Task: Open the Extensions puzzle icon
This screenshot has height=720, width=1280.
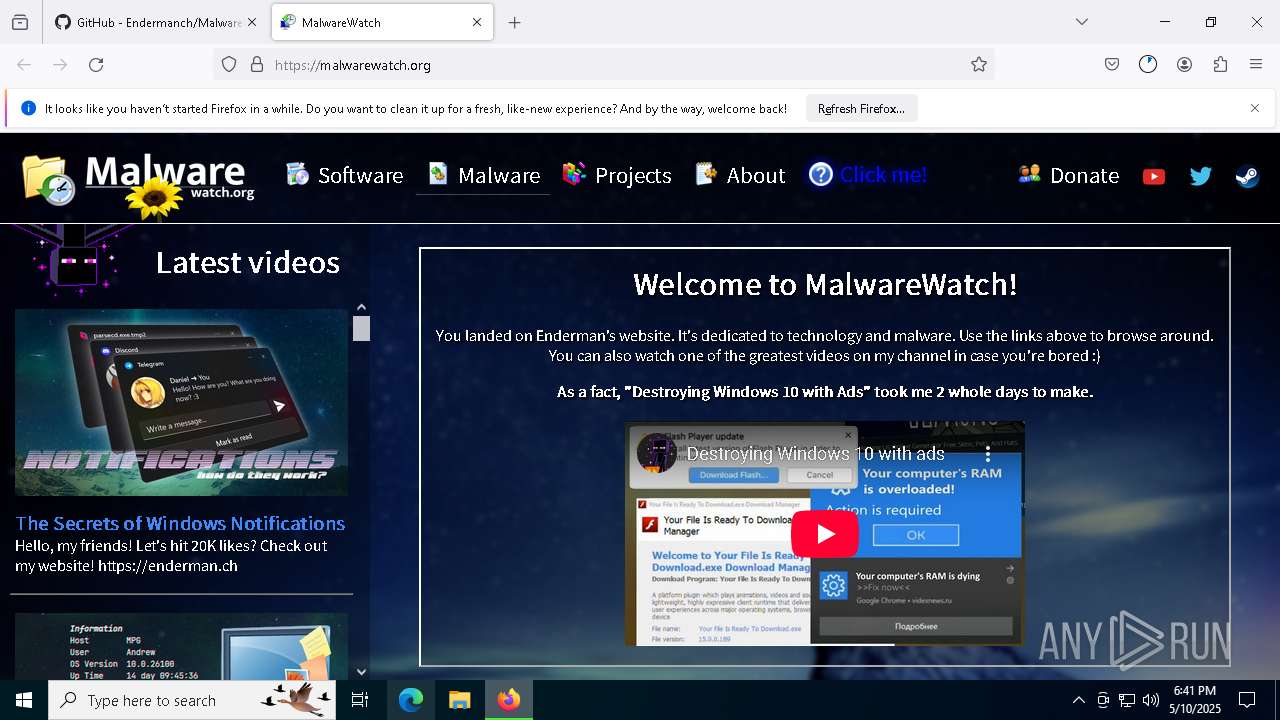Action: click(1220, 65)
